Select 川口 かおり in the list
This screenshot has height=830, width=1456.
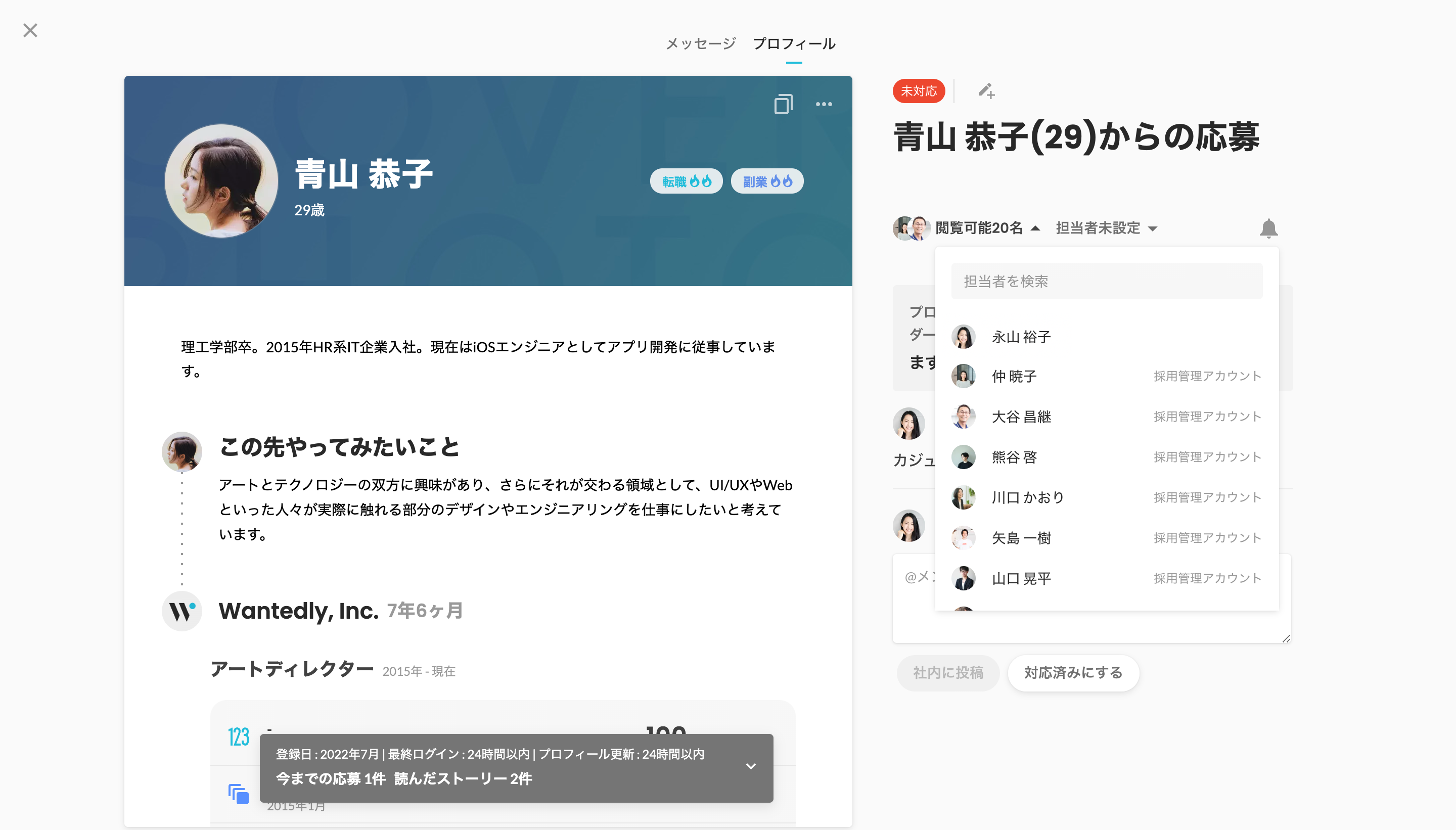point(1107,498)
